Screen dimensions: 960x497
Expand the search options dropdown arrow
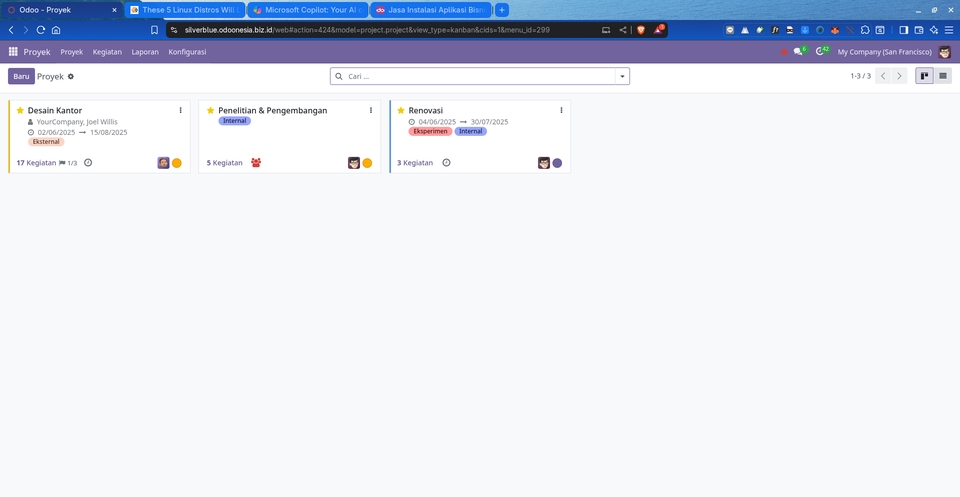click(623, 76)
